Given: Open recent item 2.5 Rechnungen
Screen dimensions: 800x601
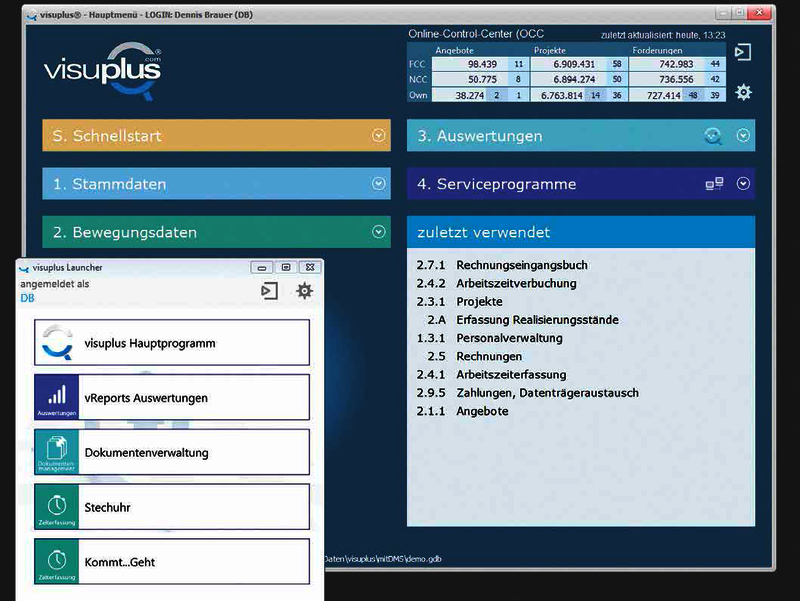Looking at the screenshot, I should pyautogui.click(x=474, y=356).
